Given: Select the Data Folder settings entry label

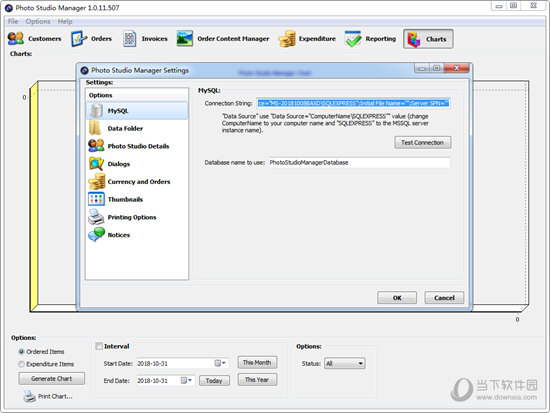Looking at the screenshot, I should click(x=125, y=128).
